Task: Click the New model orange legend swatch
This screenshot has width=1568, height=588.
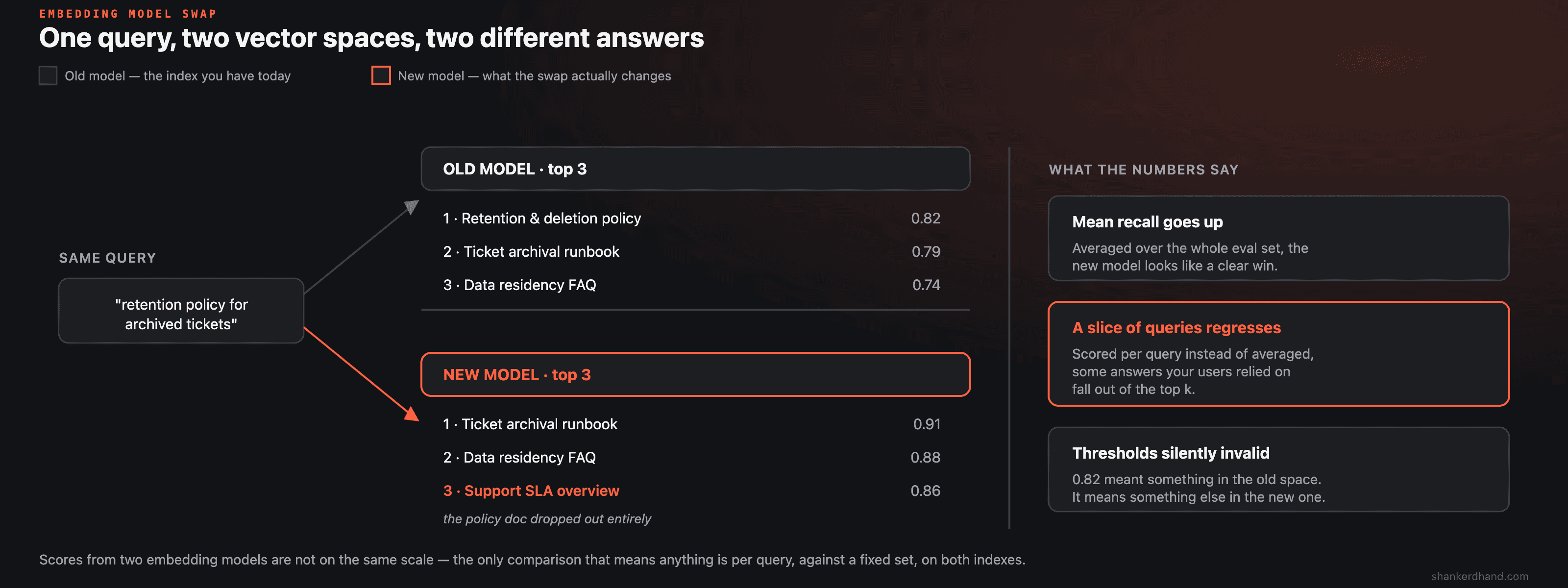Action: (381, 75)
